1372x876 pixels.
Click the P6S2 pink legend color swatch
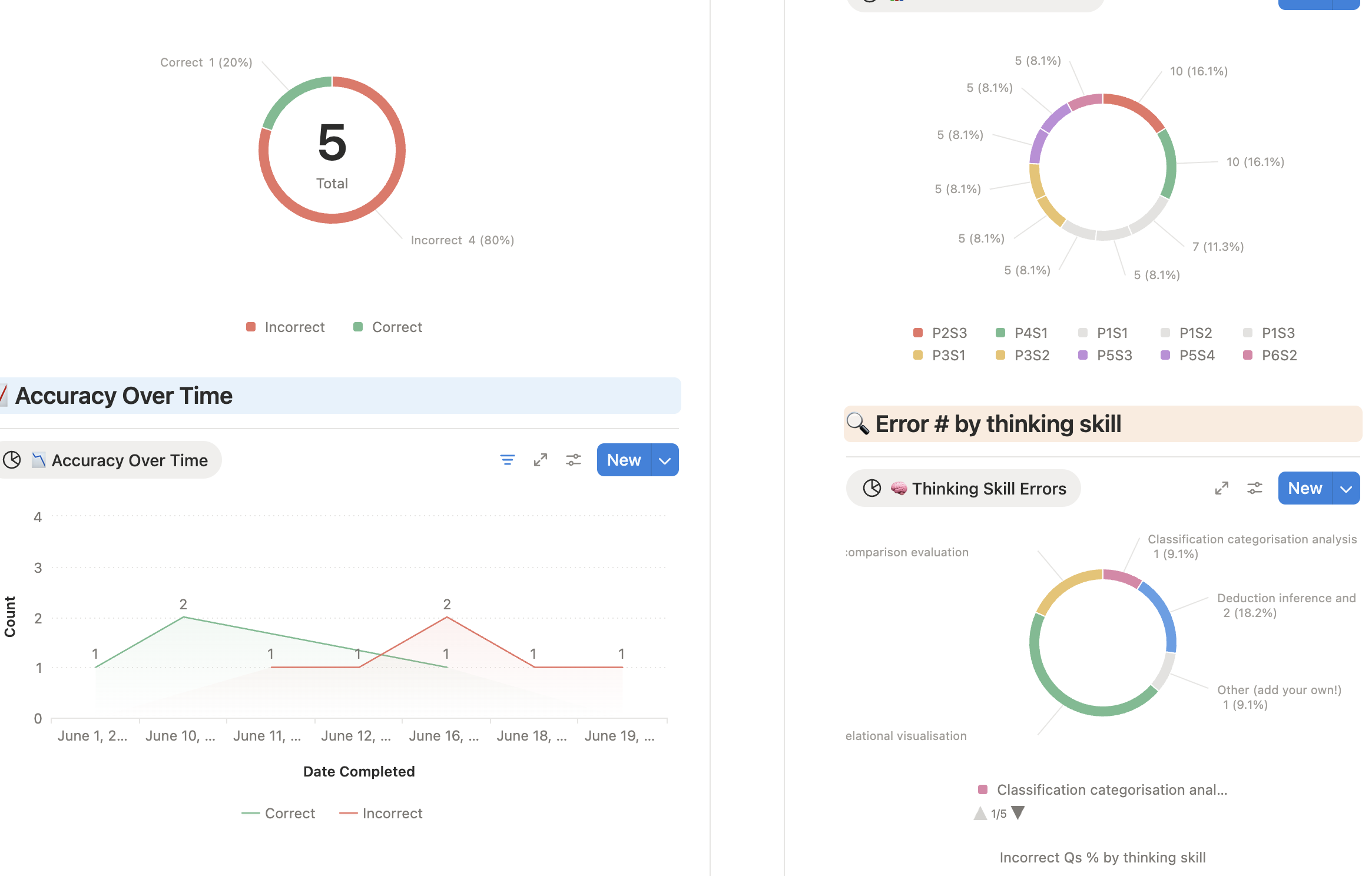coord(1247,355)
